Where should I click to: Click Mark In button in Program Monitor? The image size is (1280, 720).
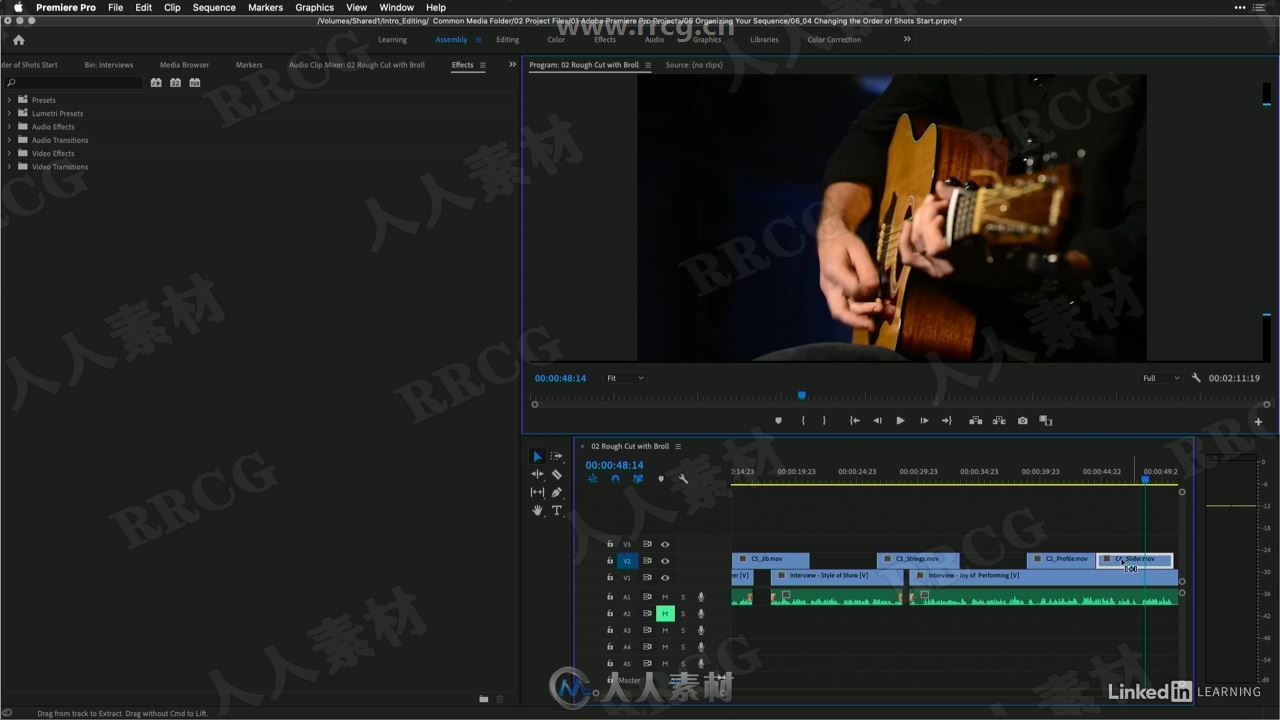pos(803,421)
